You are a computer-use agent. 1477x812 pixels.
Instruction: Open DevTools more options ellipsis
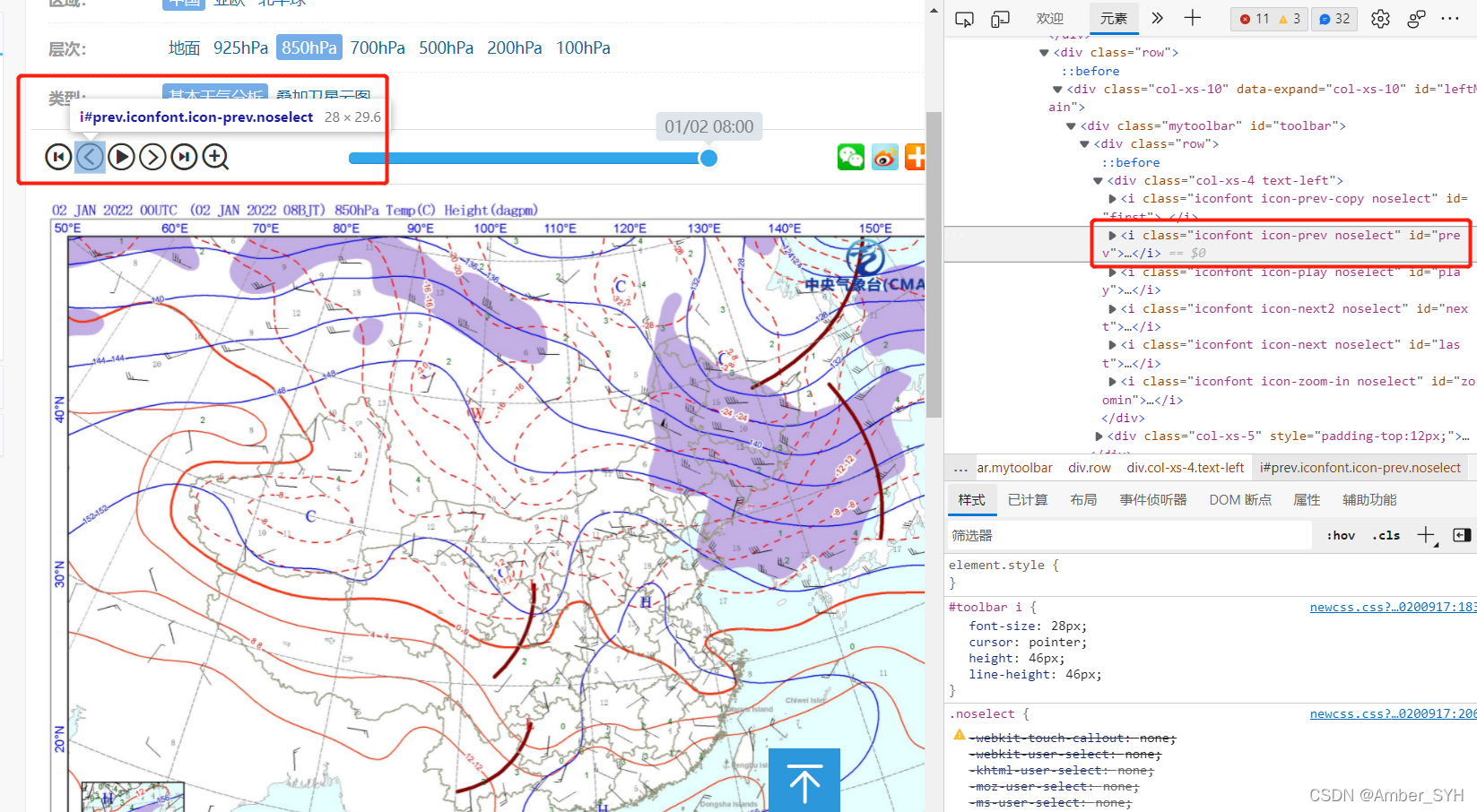(1450, 19)
